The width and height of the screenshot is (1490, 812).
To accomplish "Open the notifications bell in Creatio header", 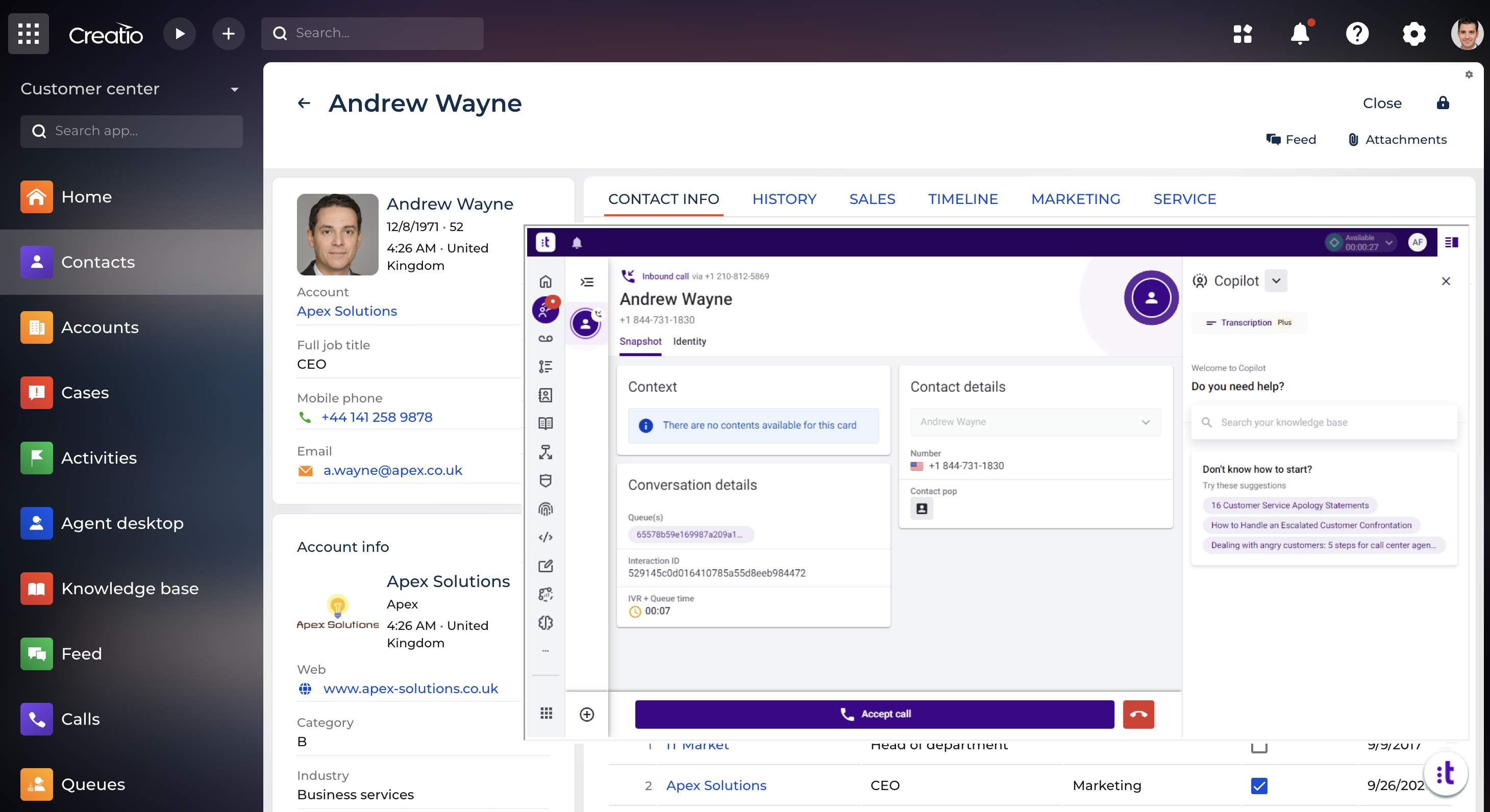I will [x=1300, y=34].
